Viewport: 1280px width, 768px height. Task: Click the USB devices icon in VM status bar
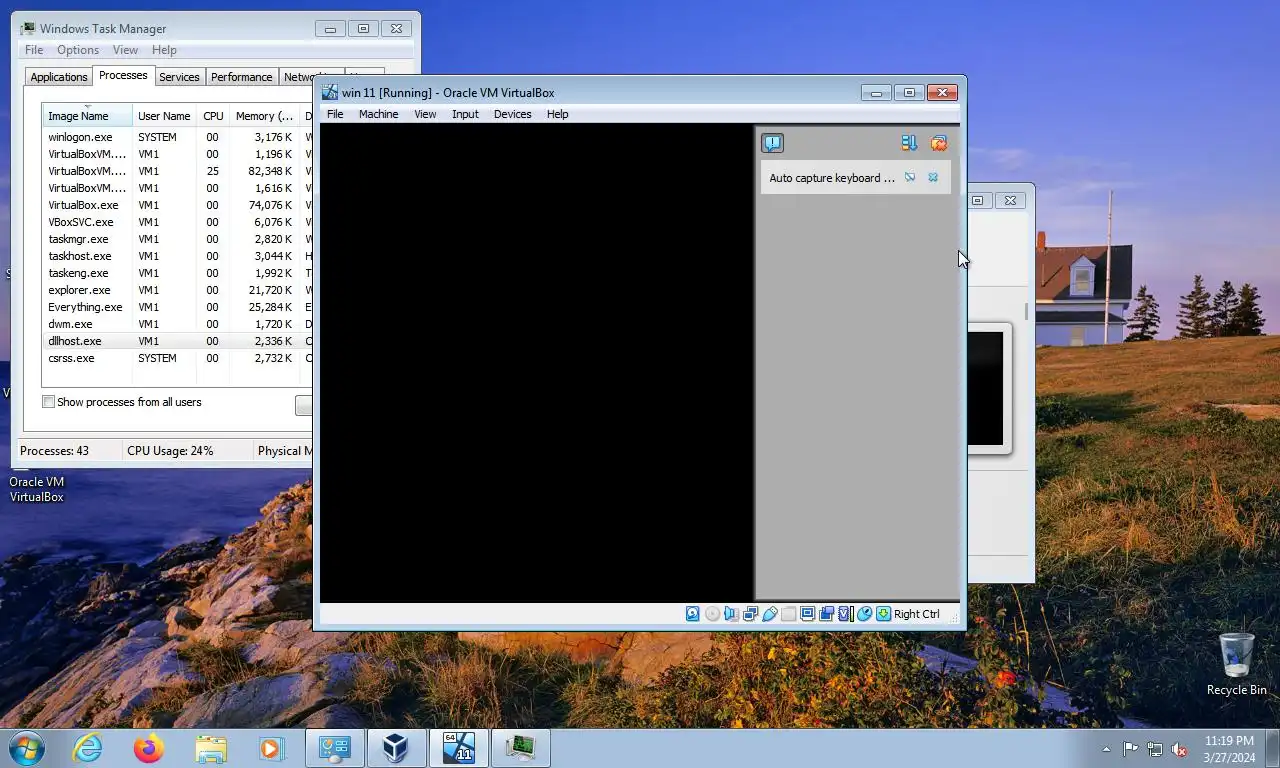click(x=770, y=614)
